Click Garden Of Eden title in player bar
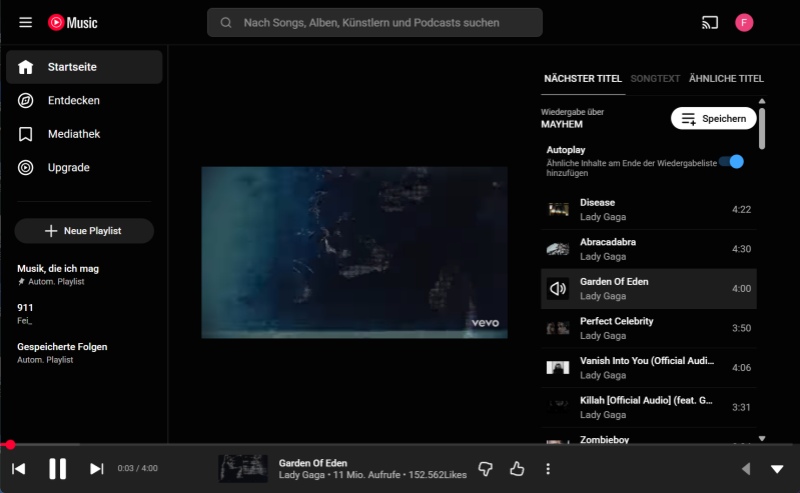This screenshot has height=493, width=800. [313, 463]
